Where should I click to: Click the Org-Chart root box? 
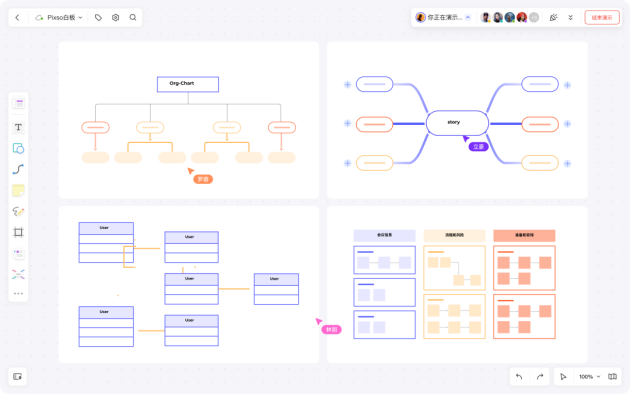(188, 84)
